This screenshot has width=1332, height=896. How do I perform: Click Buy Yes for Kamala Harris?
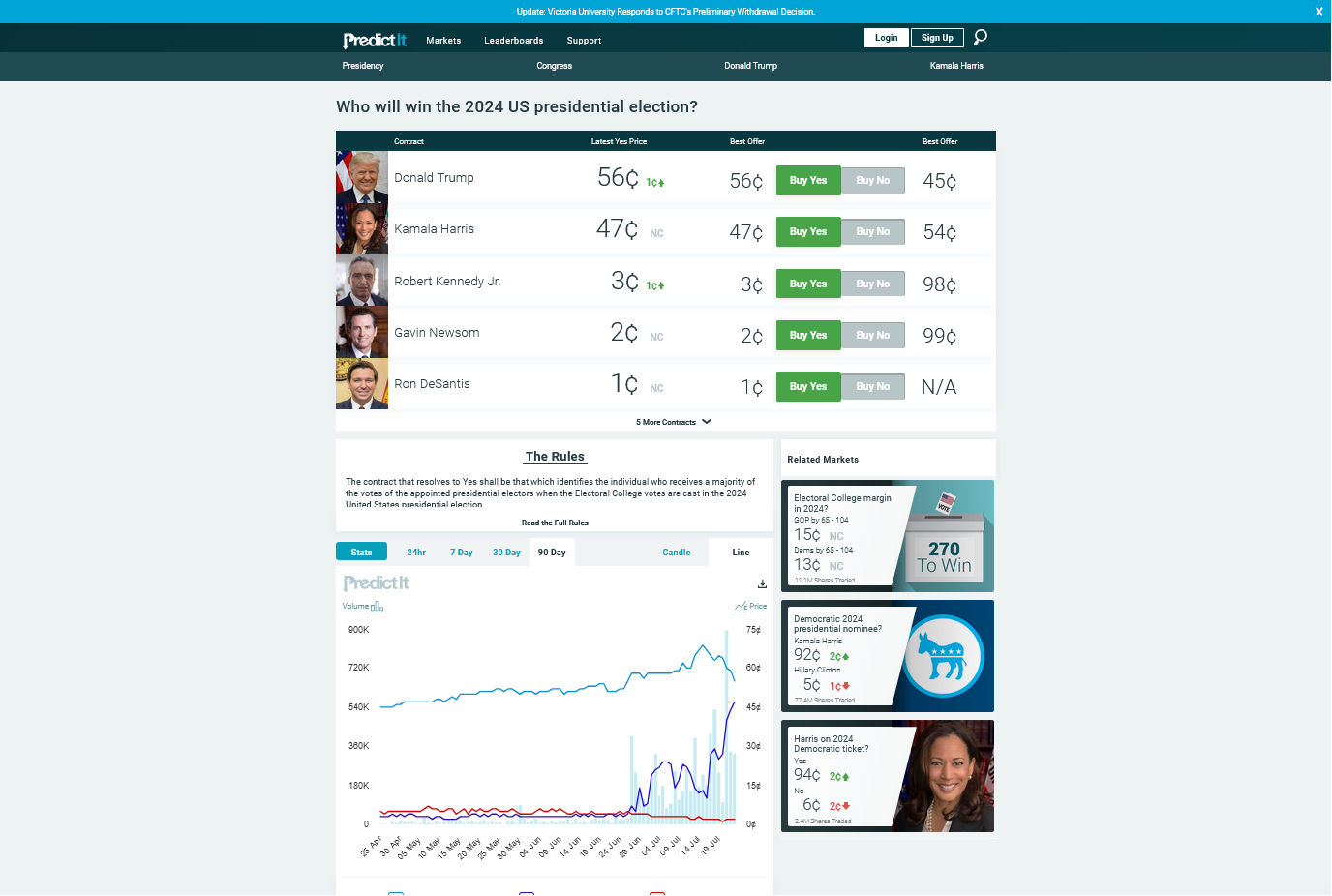coord(807,232)
